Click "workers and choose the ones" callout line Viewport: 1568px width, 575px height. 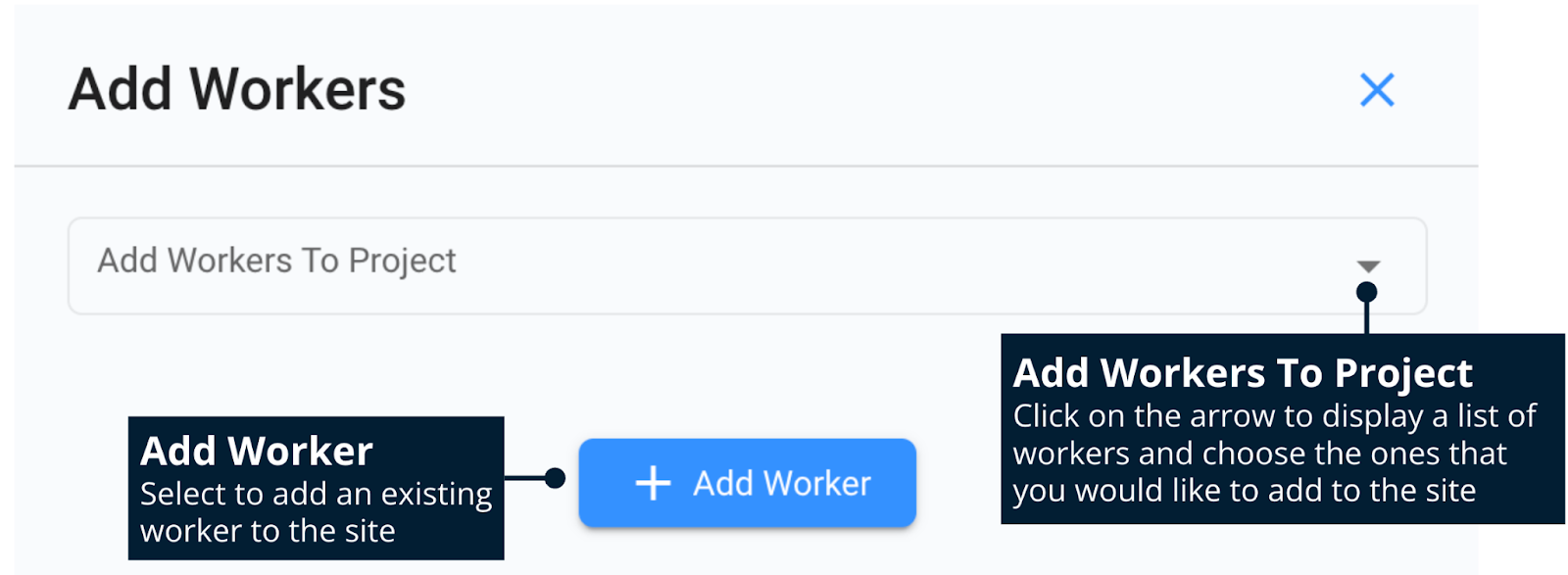tap(1259, 453)
